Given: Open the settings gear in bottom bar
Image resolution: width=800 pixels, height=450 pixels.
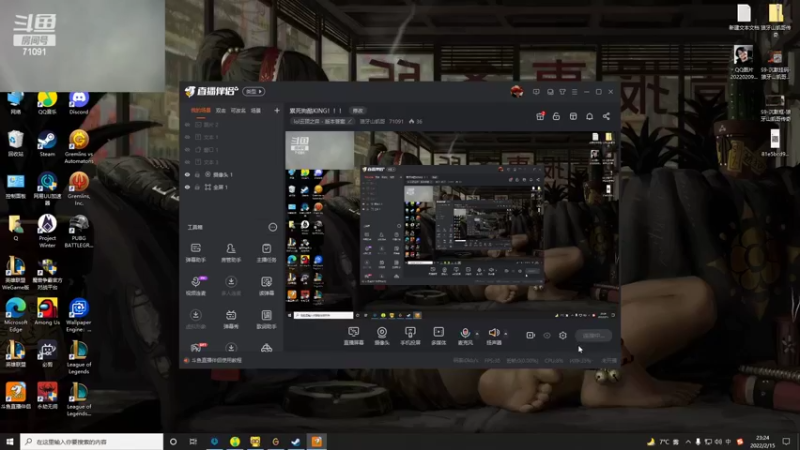Looking at the screenshot, I should (x=563, y=335).
